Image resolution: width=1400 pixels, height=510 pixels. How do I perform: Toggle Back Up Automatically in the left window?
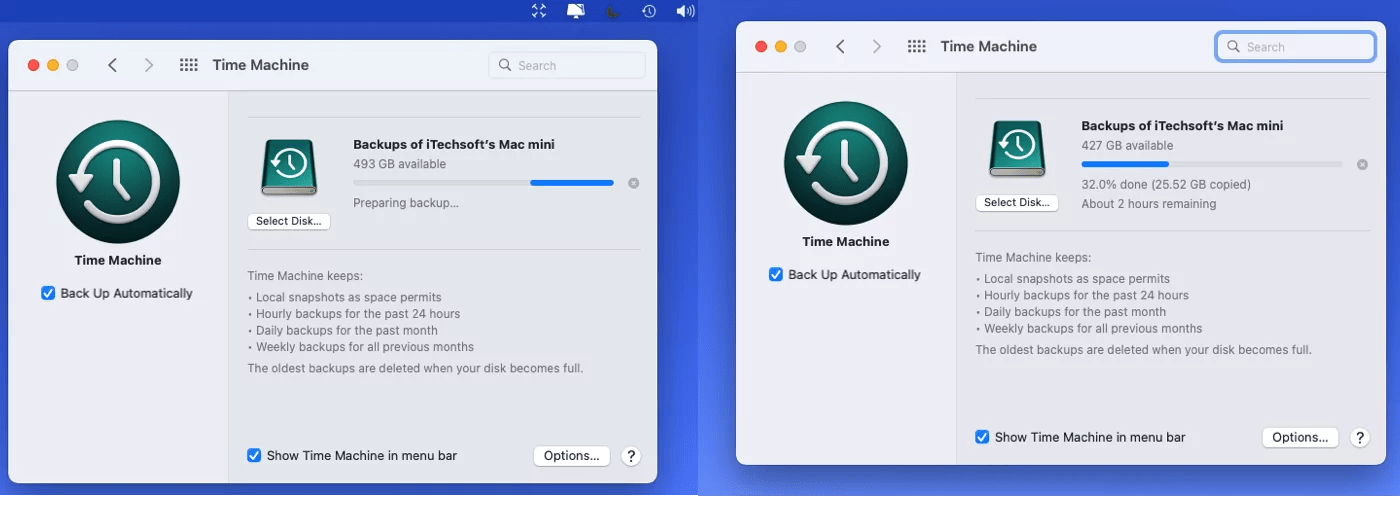point(48,293)
